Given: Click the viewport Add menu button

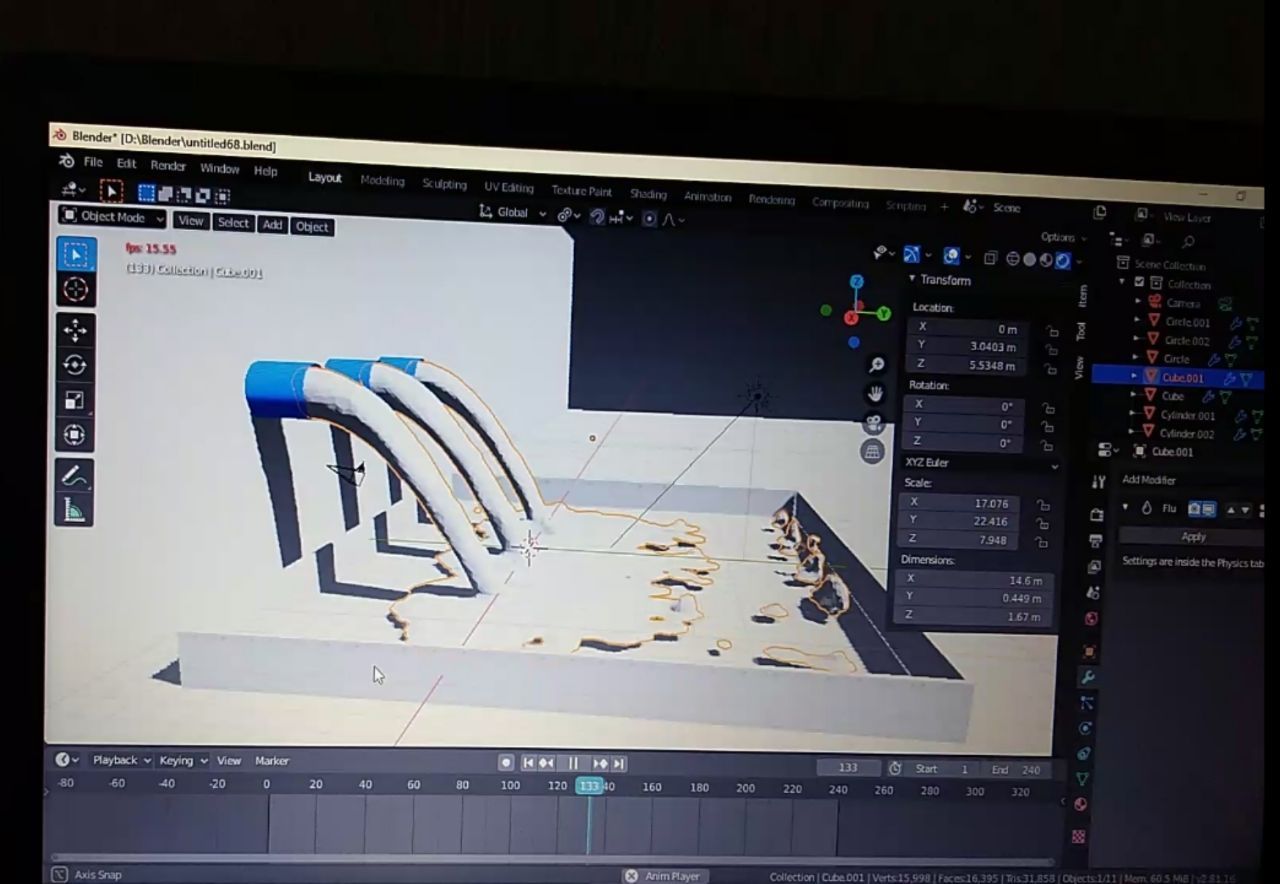Looking at the screenshot, I should [272, 225].
